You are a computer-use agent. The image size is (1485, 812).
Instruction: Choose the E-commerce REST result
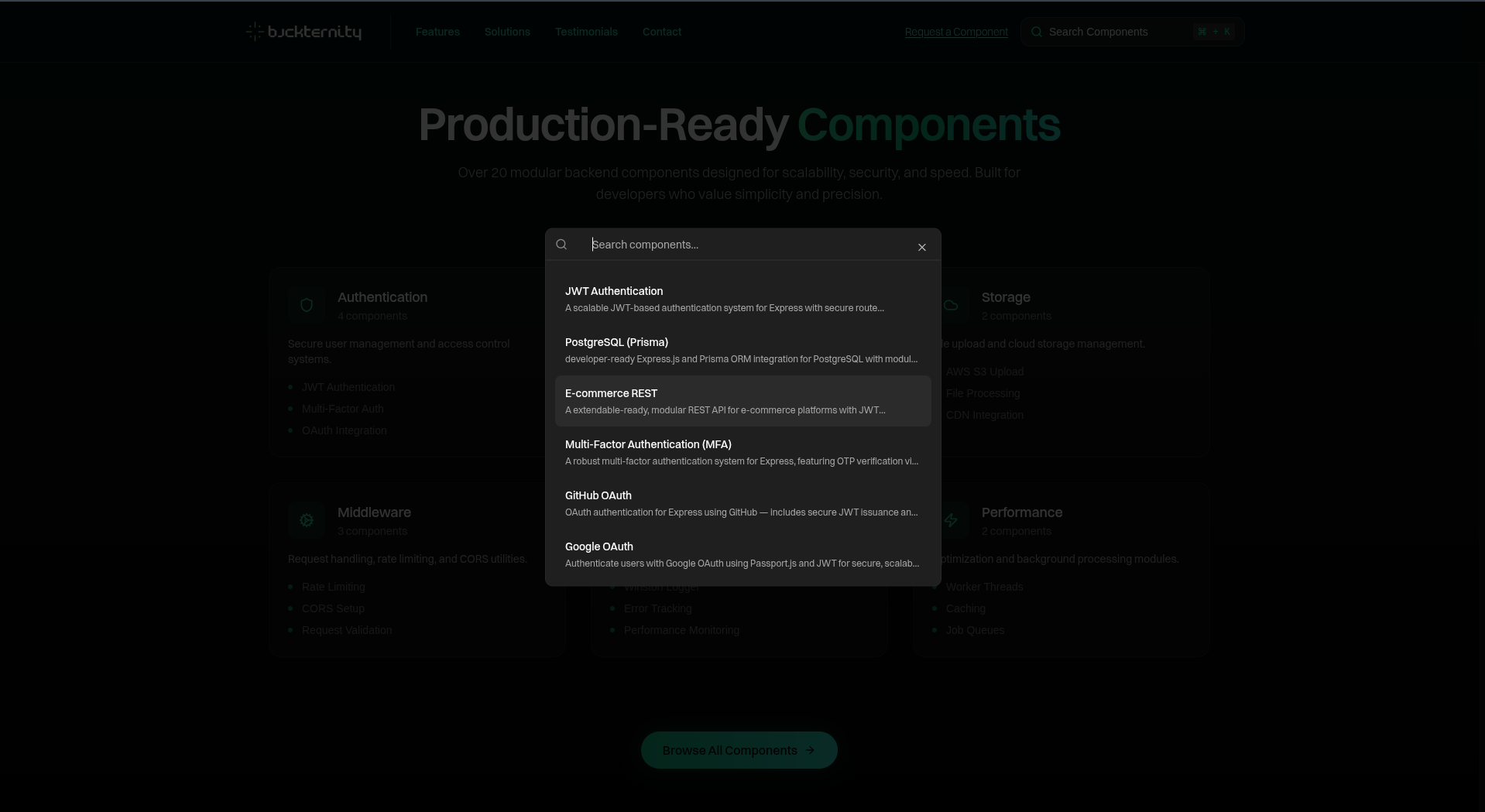(x=742, y=401)
